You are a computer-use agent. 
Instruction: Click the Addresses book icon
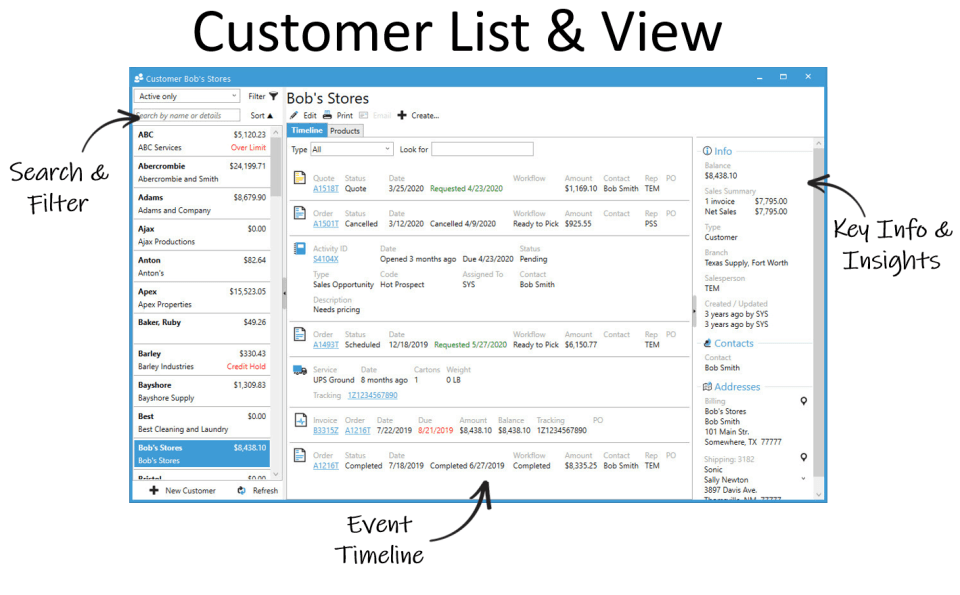(707, 387)
